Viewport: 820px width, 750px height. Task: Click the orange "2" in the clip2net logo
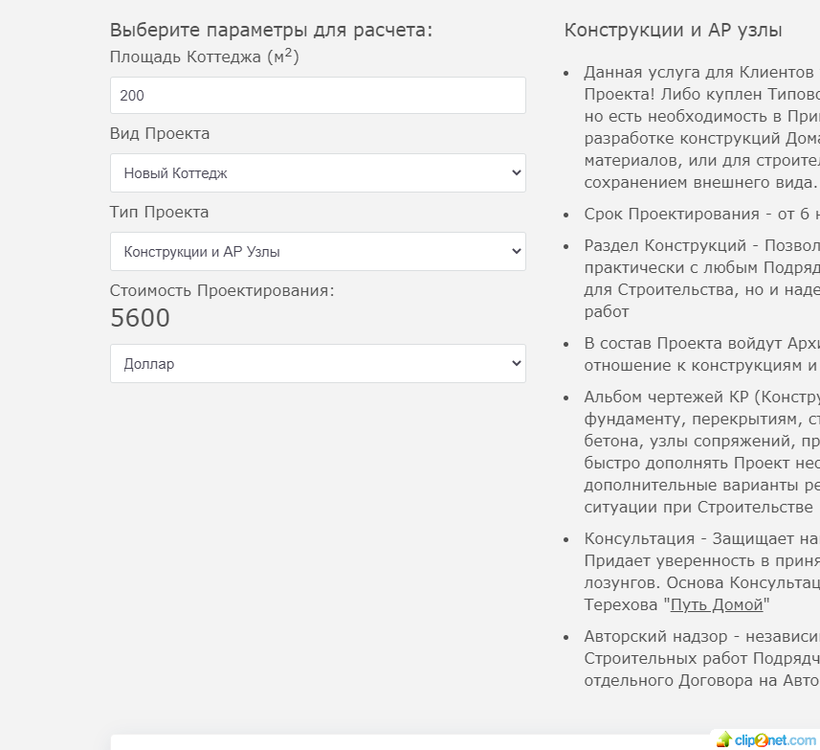click(x=761, y=740)
